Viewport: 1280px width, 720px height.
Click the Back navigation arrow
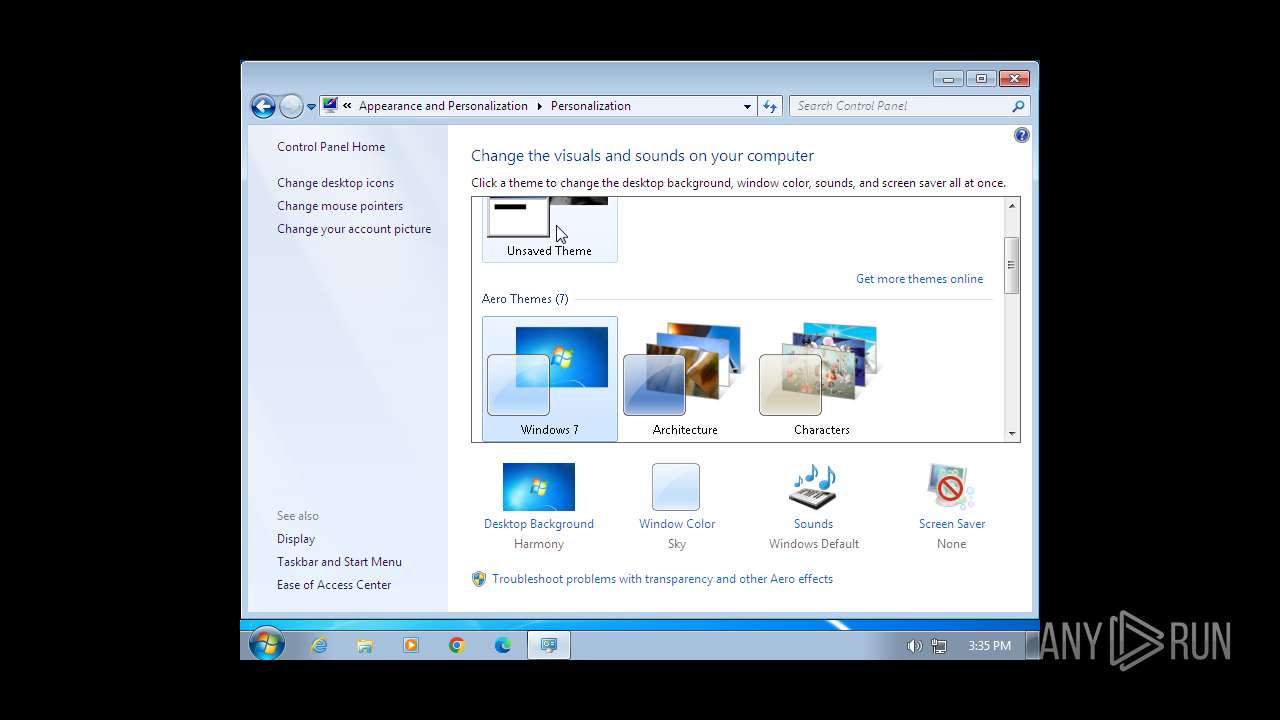[x=263, y=106]
